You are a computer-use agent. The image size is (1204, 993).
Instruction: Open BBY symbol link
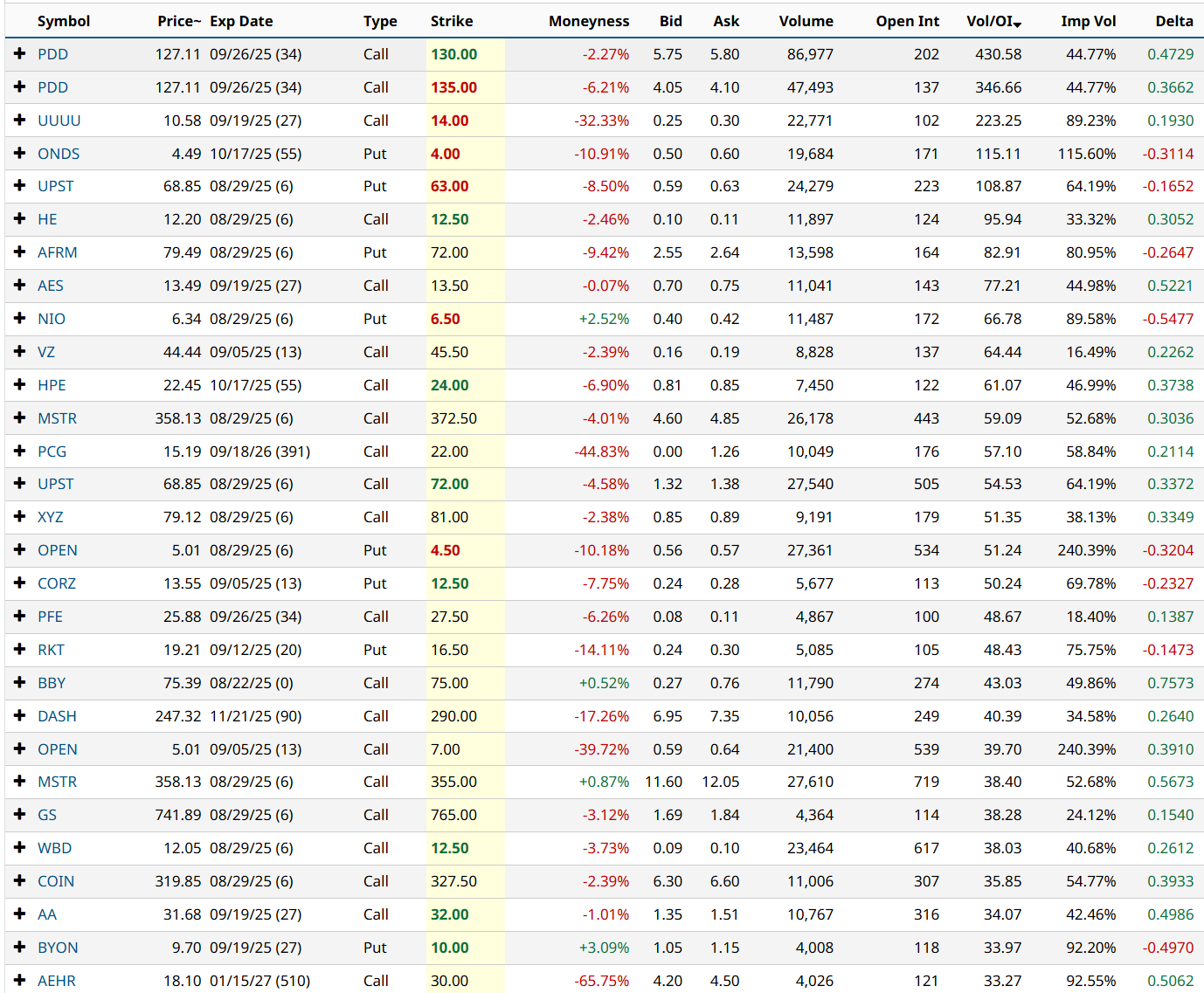(52, 683)
